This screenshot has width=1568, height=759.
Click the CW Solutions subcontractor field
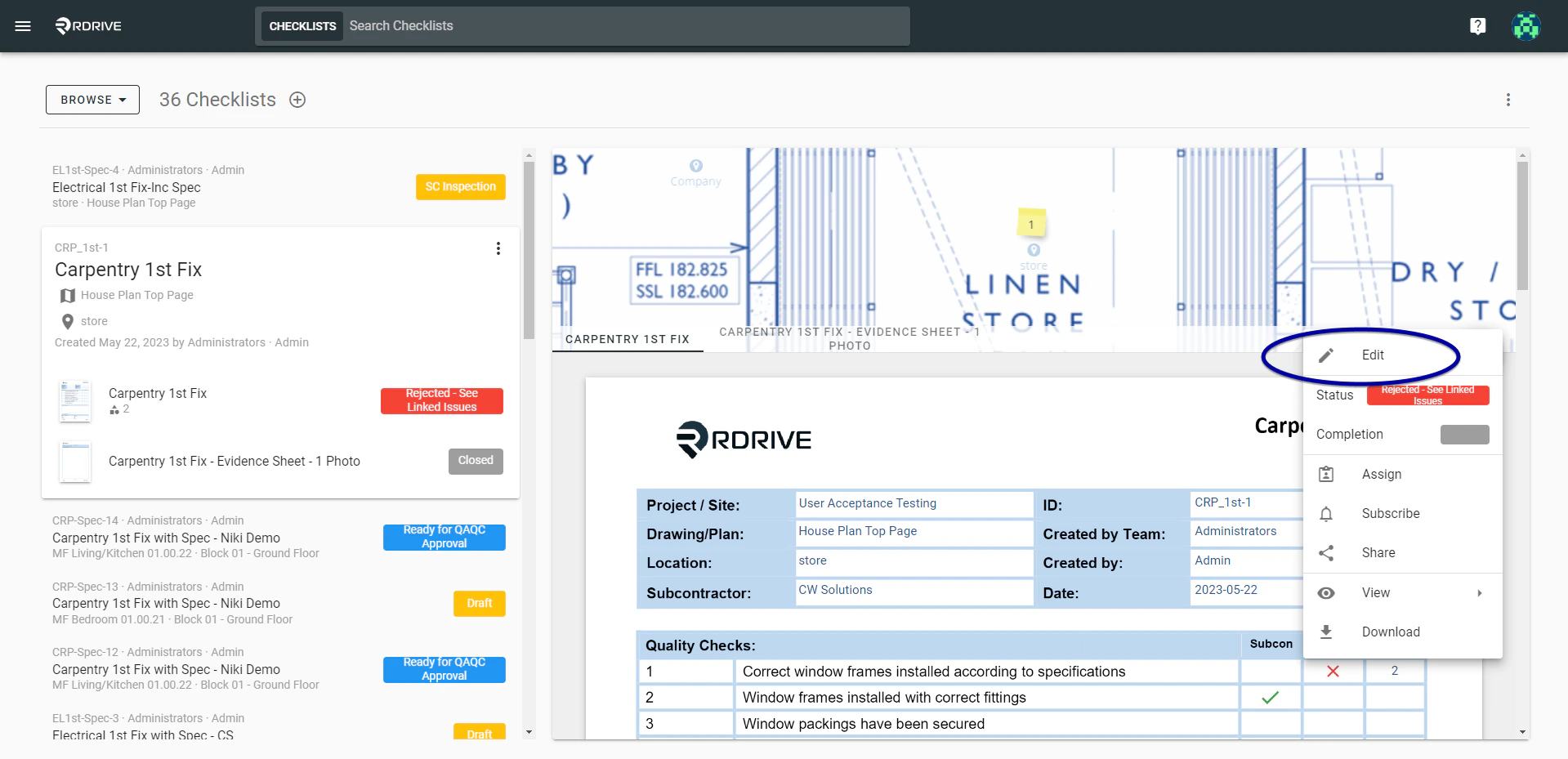[914, 591]
